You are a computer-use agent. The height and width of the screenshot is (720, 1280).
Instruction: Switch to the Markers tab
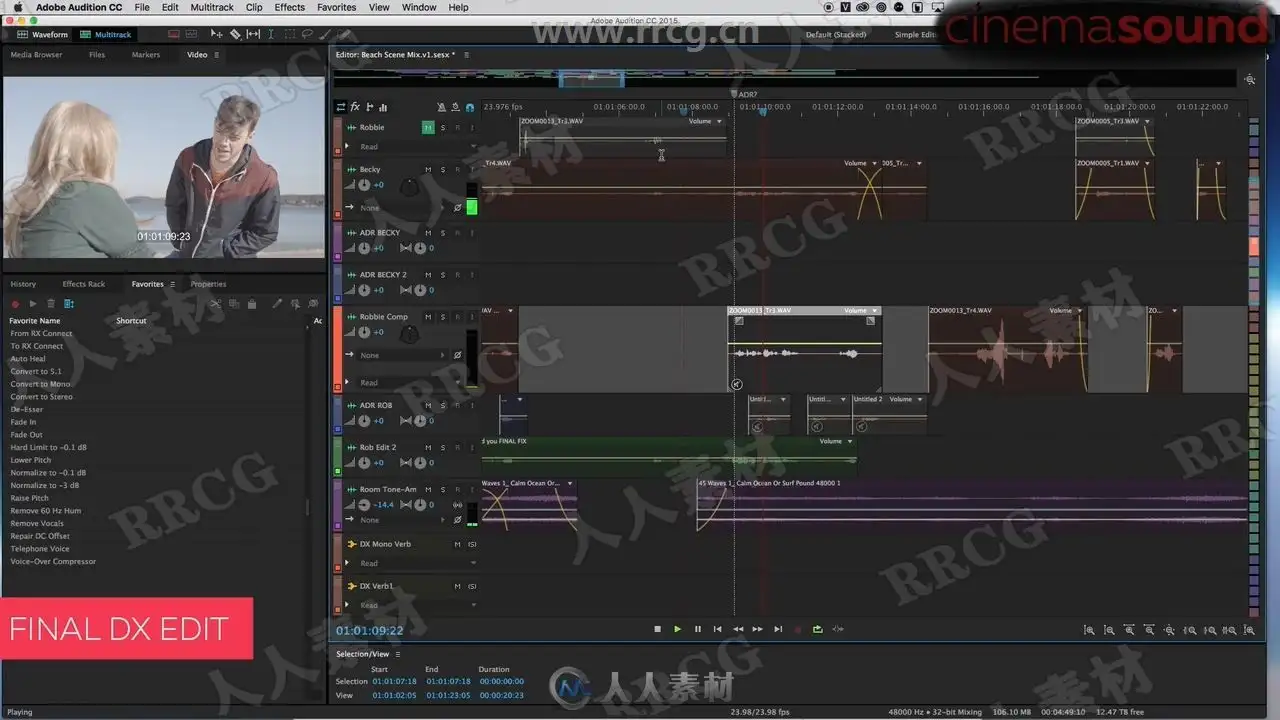click(x=146, y=55)
